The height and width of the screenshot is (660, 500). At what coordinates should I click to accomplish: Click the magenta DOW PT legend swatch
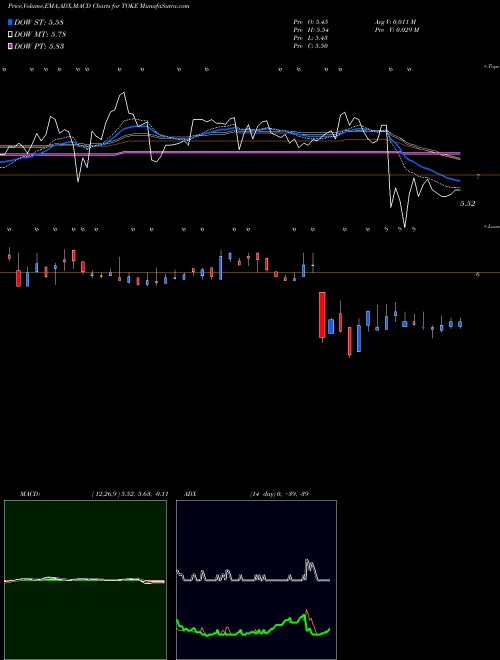[10, 46]
